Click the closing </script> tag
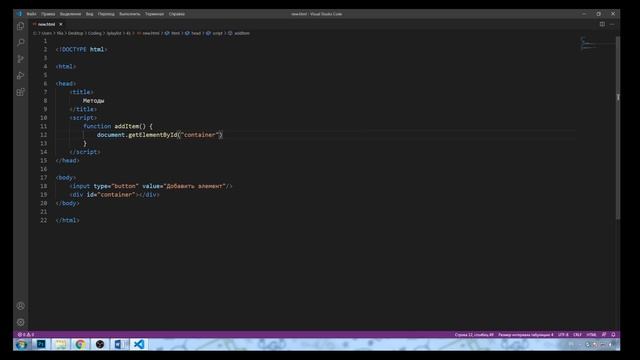640x360 pixels. 84,152
